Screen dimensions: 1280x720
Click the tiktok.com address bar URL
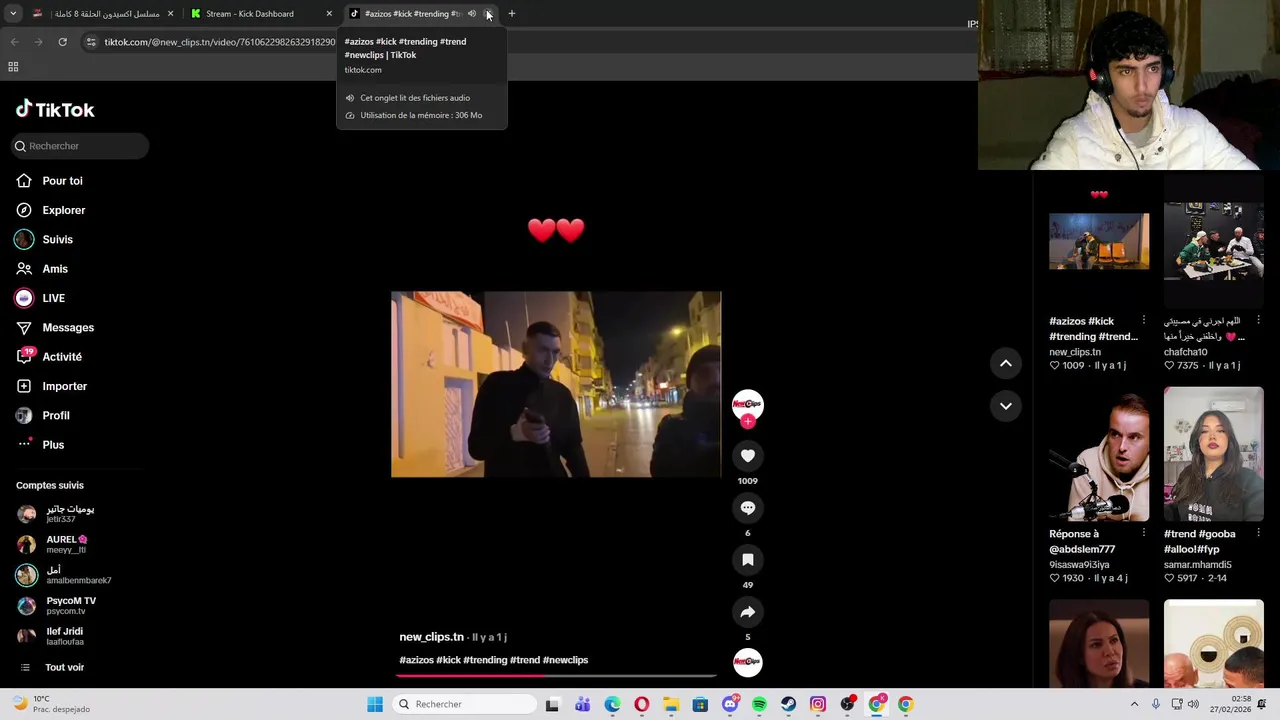(x=220, y=42)
